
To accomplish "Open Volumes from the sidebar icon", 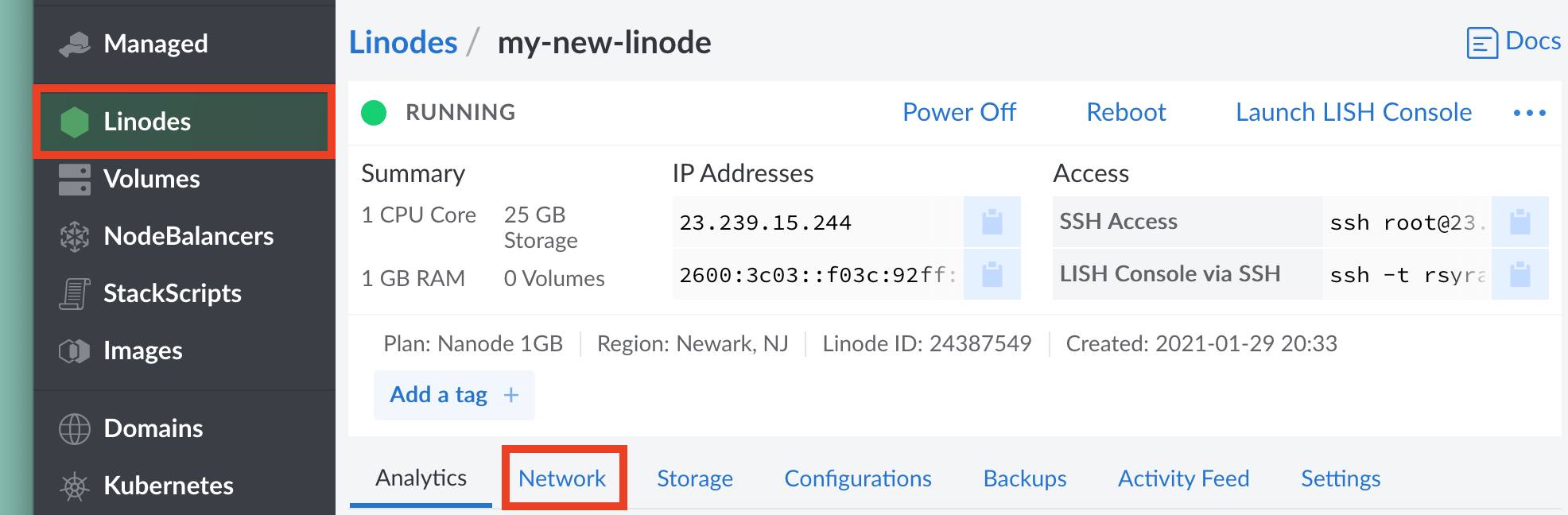I will (x=76, y=179).
